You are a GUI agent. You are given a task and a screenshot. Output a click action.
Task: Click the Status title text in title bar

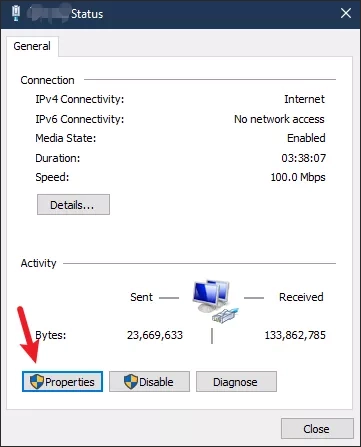87,14
